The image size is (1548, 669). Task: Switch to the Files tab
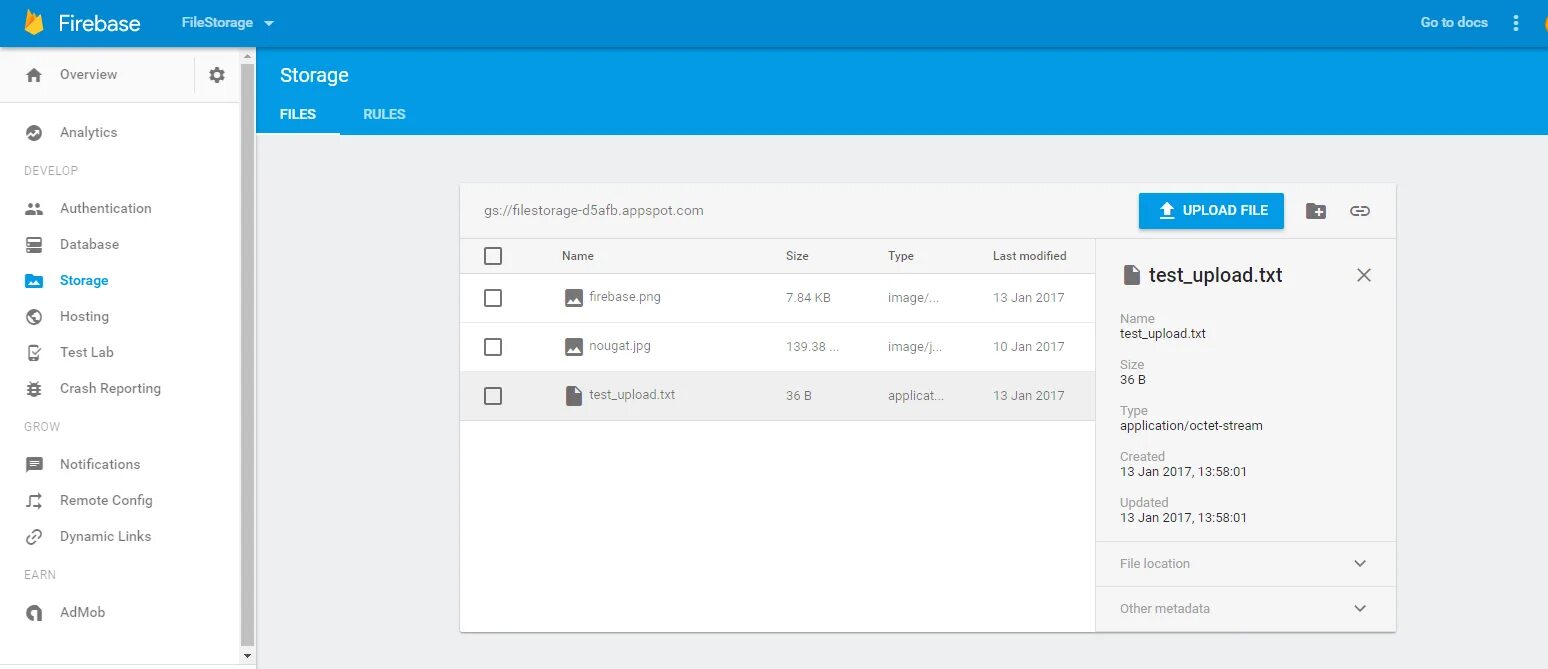pyautogui.click(x=298, y=114)
